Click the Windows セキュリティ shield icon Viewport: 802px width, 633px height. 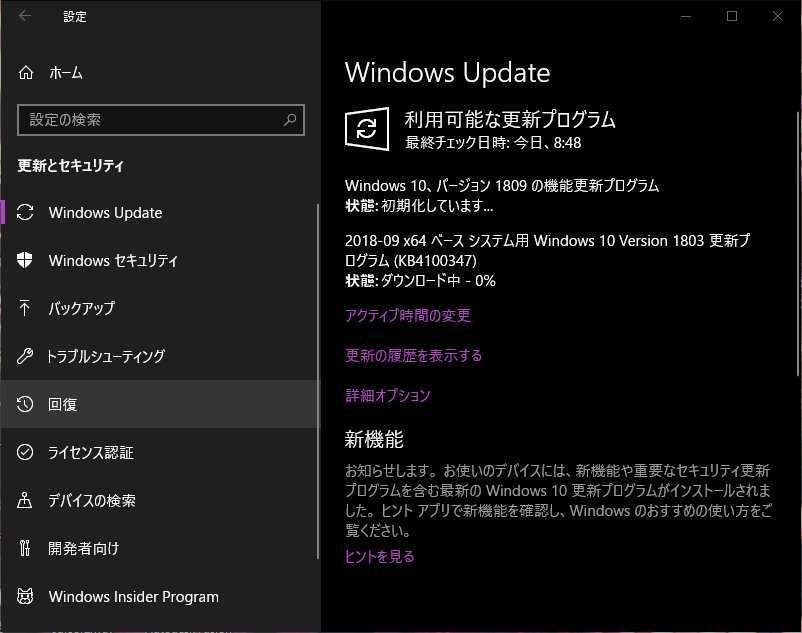(x=25, y=260)
